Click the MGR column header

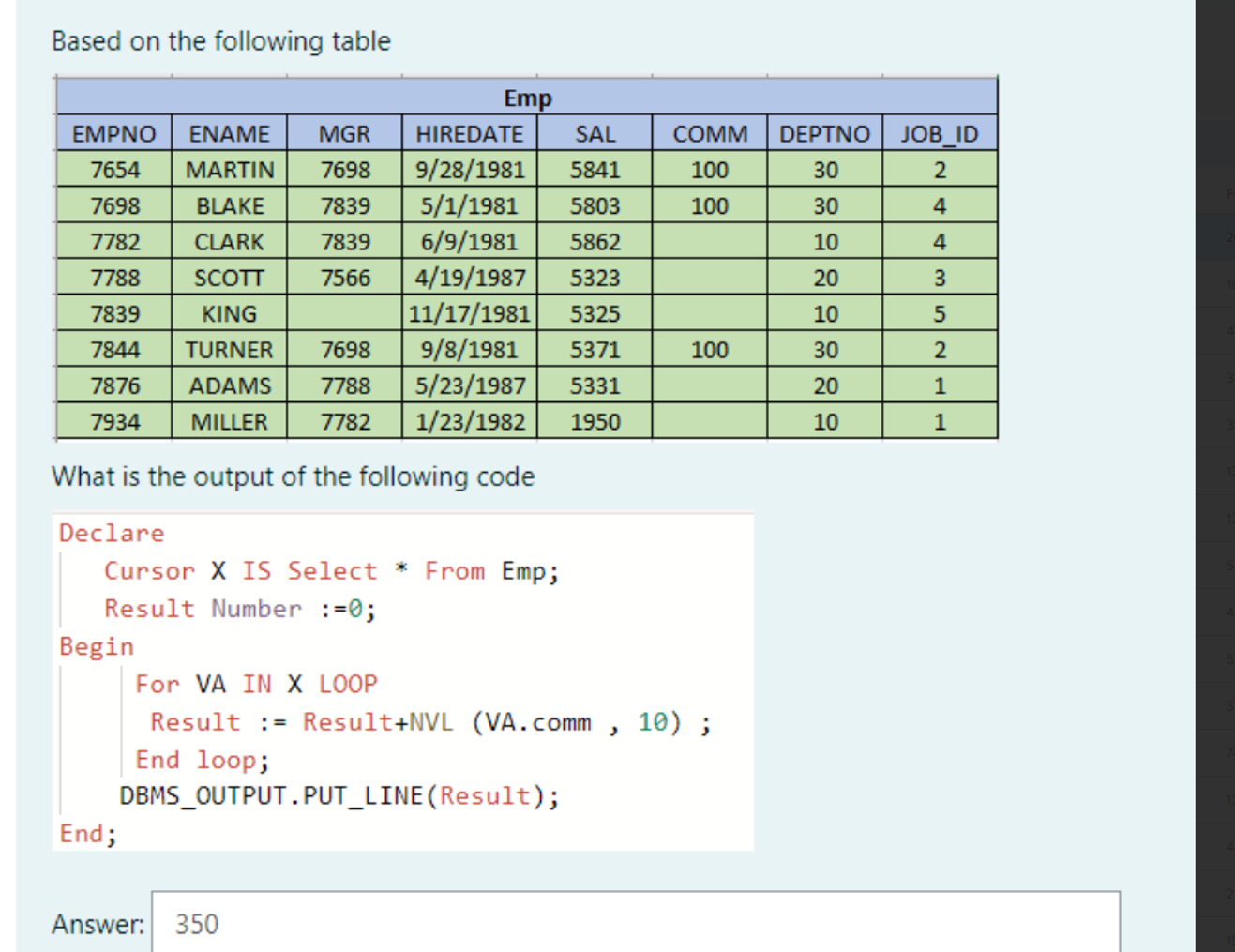[342, 133]
